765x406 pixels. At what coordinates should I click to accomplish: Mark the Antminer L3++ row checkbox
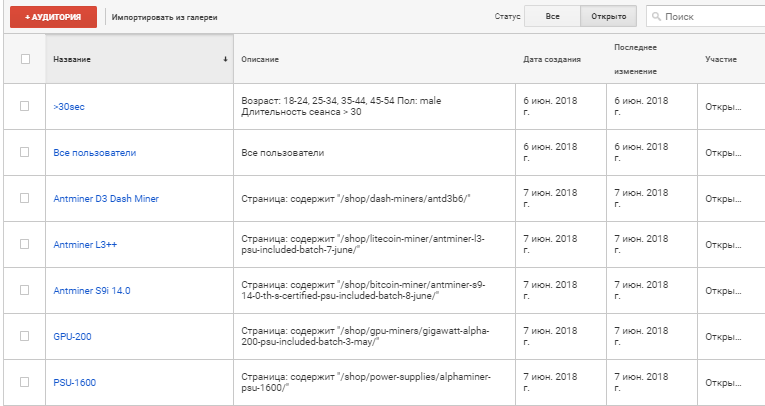point(25,244)
